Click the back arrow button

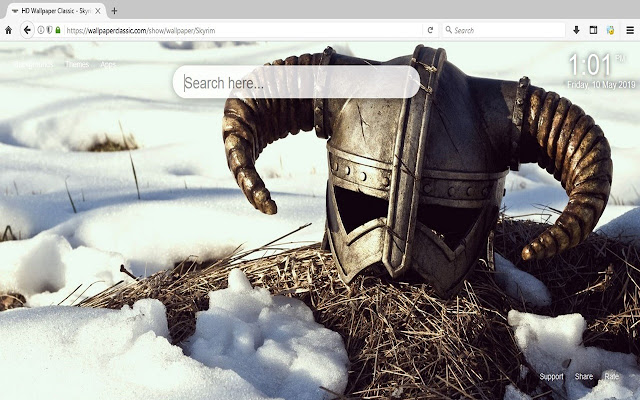point(27,30)
